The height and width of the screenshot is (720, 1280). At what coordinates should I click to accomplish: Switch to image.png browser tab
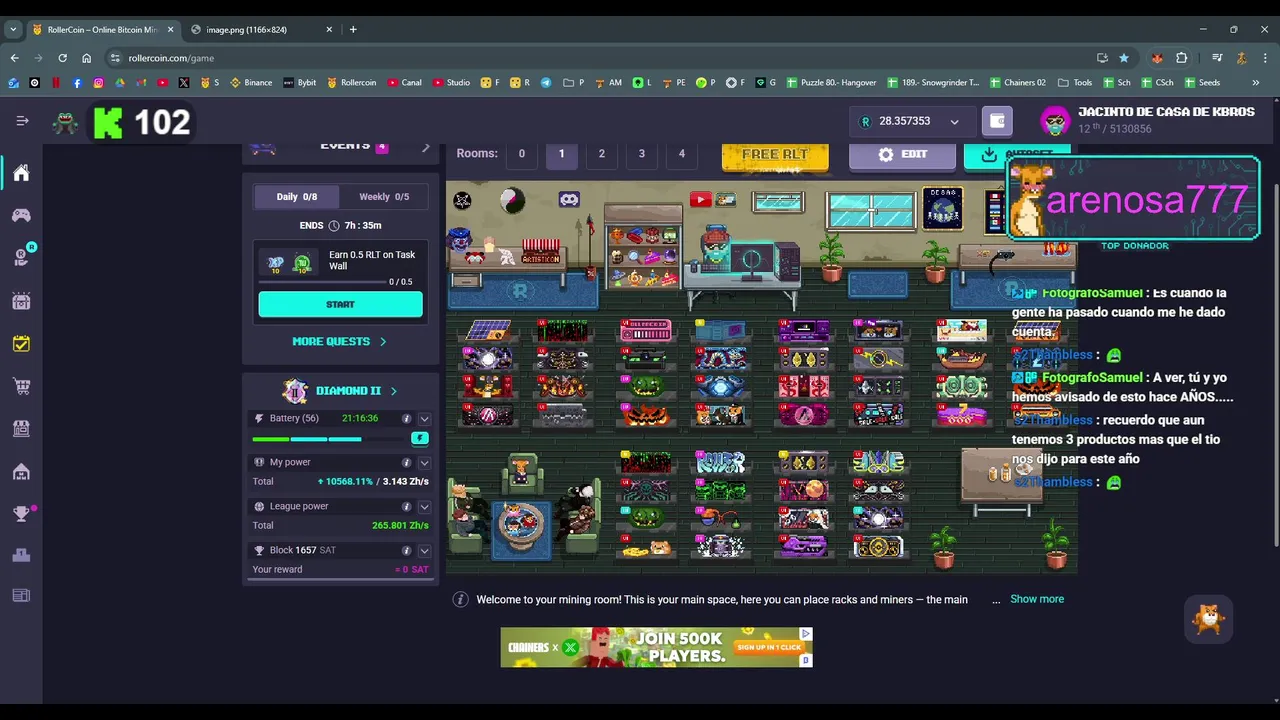(262, 29)
